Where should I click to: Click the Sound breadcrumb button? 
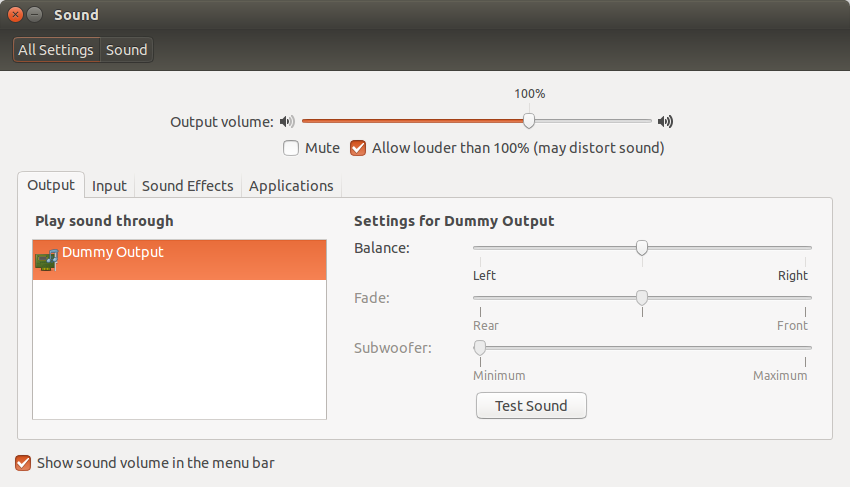click(126, 50)
